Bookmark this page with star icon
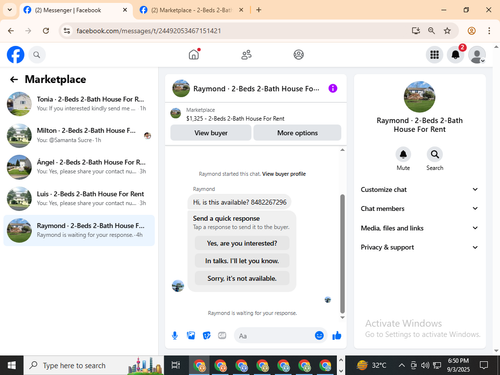500x375 pixels. pyautogui.click(x=447, y=31)
